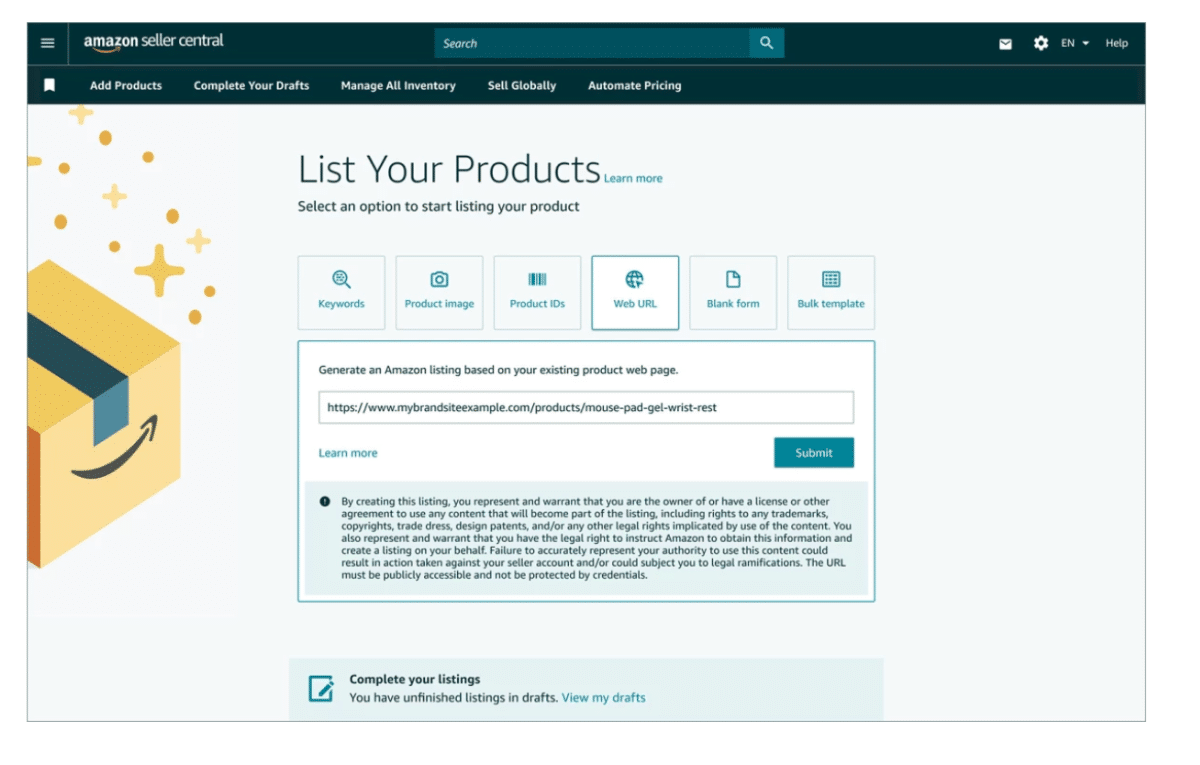Screen dimensions: 1200x765
Task: Select the Web URL tab
Action: pyautogui.click(x=635, y=292)
